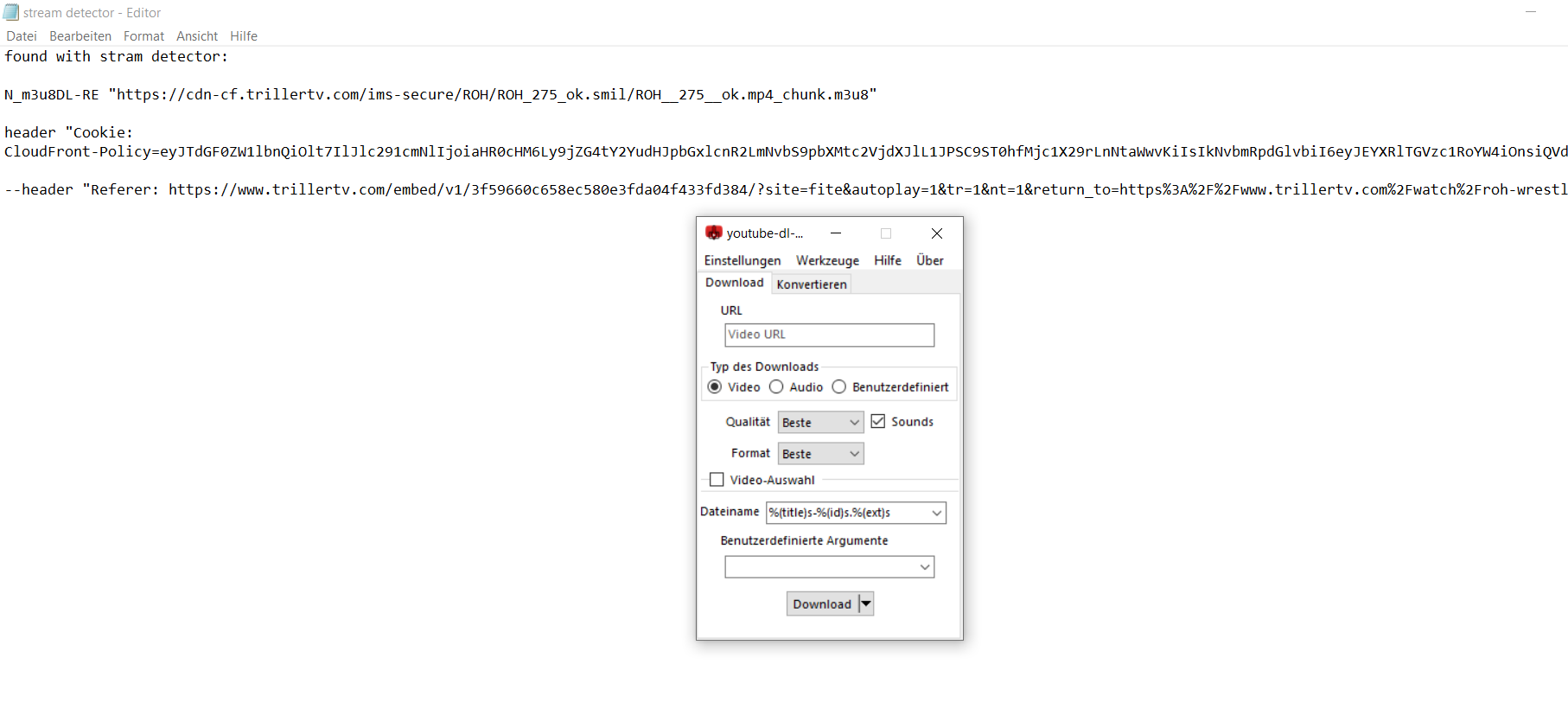The height and width of the screenshot is (715, 1568).
Task: Click the Notepad icon in Editor title bar
Action: 11,12
